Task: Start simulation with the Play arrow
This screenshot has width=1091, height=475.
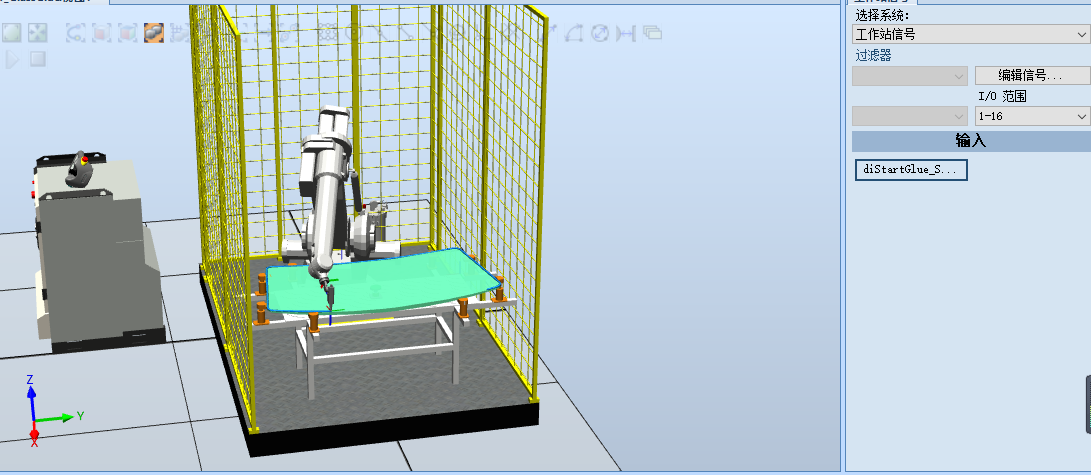Action: (13, 59)
